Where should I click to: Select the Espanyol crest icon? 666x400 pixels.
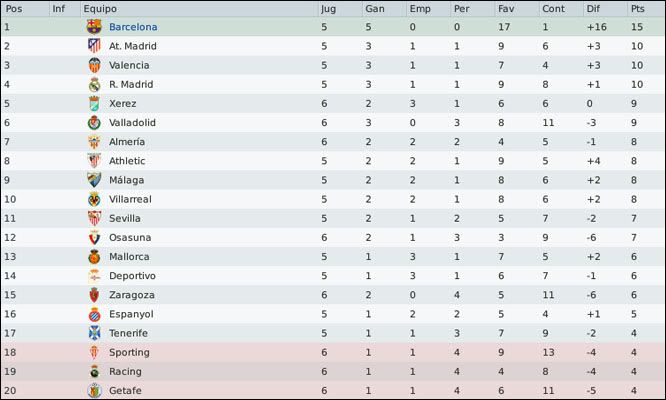coord(94,314)
